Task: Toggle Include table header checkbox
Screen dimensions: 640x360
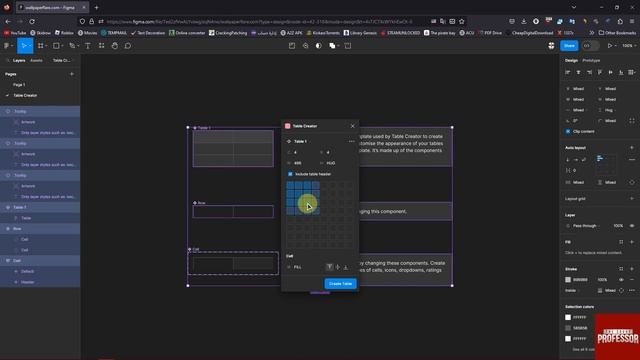Action: [x=290, y=174]
